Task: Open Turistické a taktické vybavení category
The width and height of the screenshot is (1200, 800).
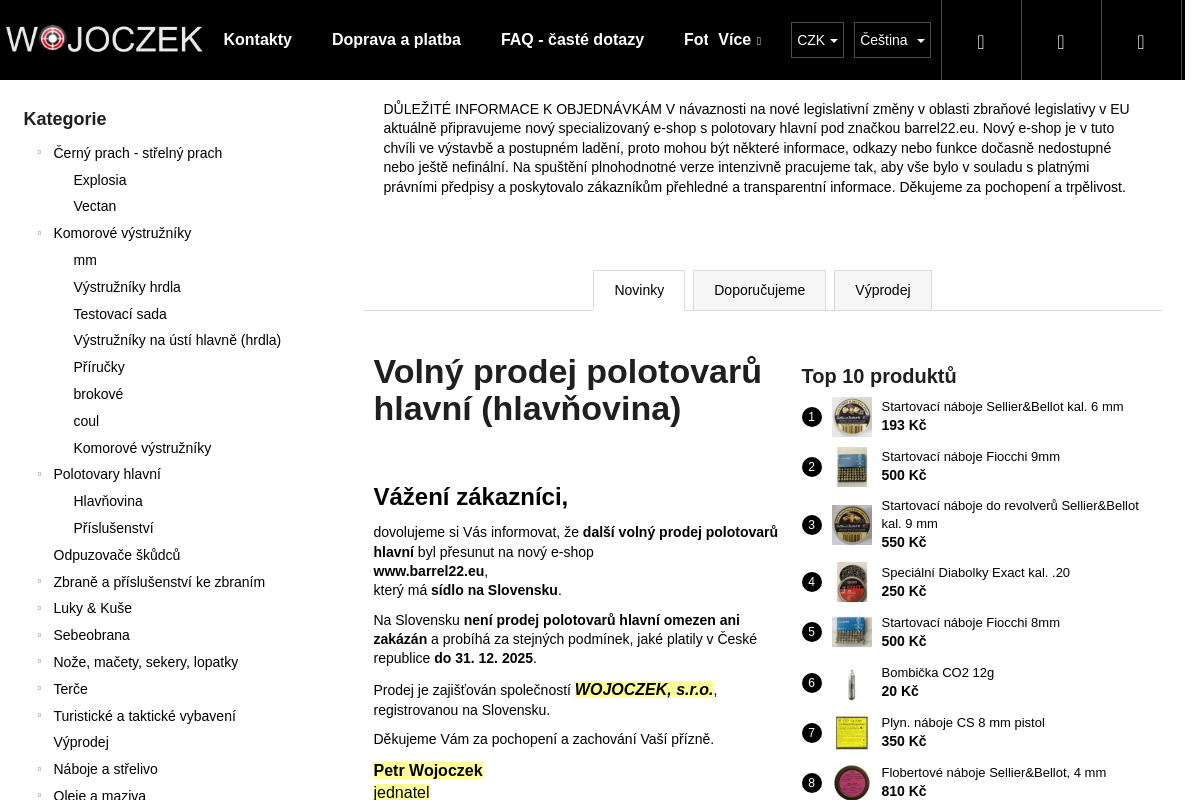Action: coord(144,716)
